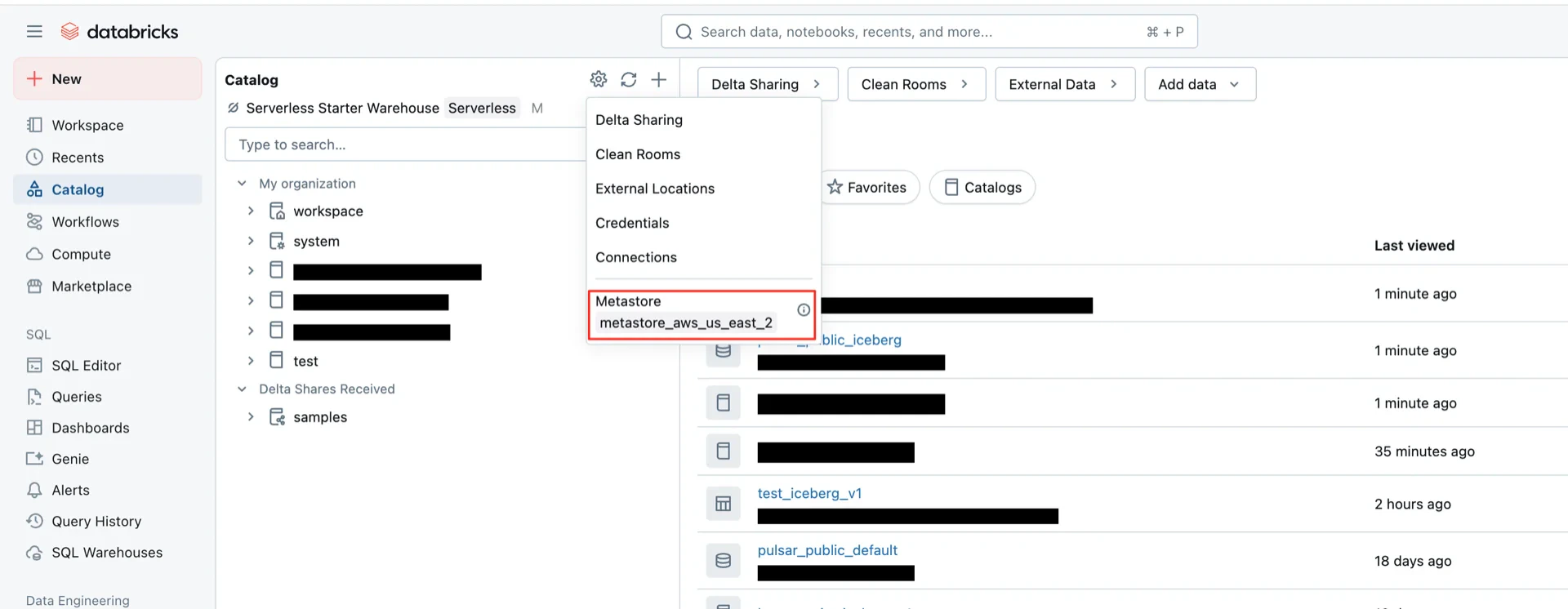Open the External Data button
1568x609 pixels.
click(x=1065, y=84)
